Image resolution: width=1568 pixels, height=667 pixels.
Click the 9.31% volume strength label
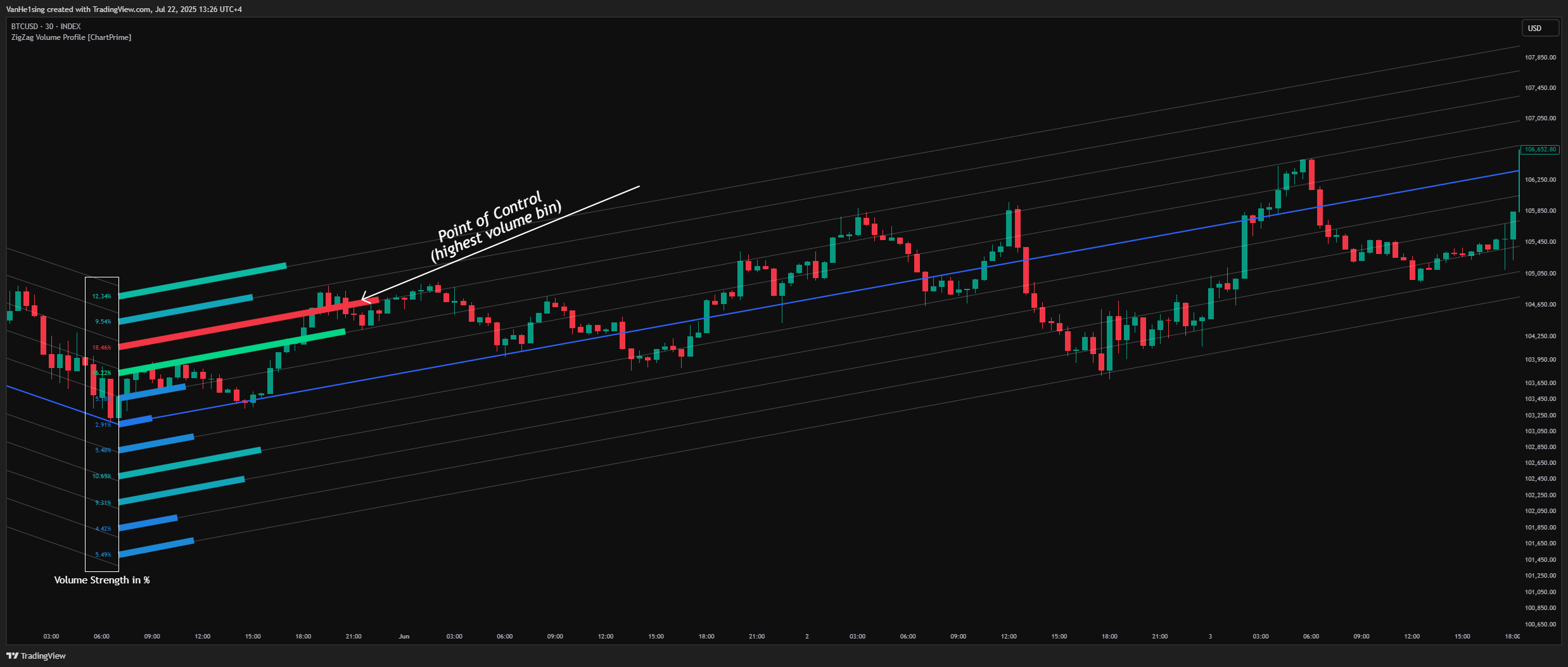(x=103, y=503)
